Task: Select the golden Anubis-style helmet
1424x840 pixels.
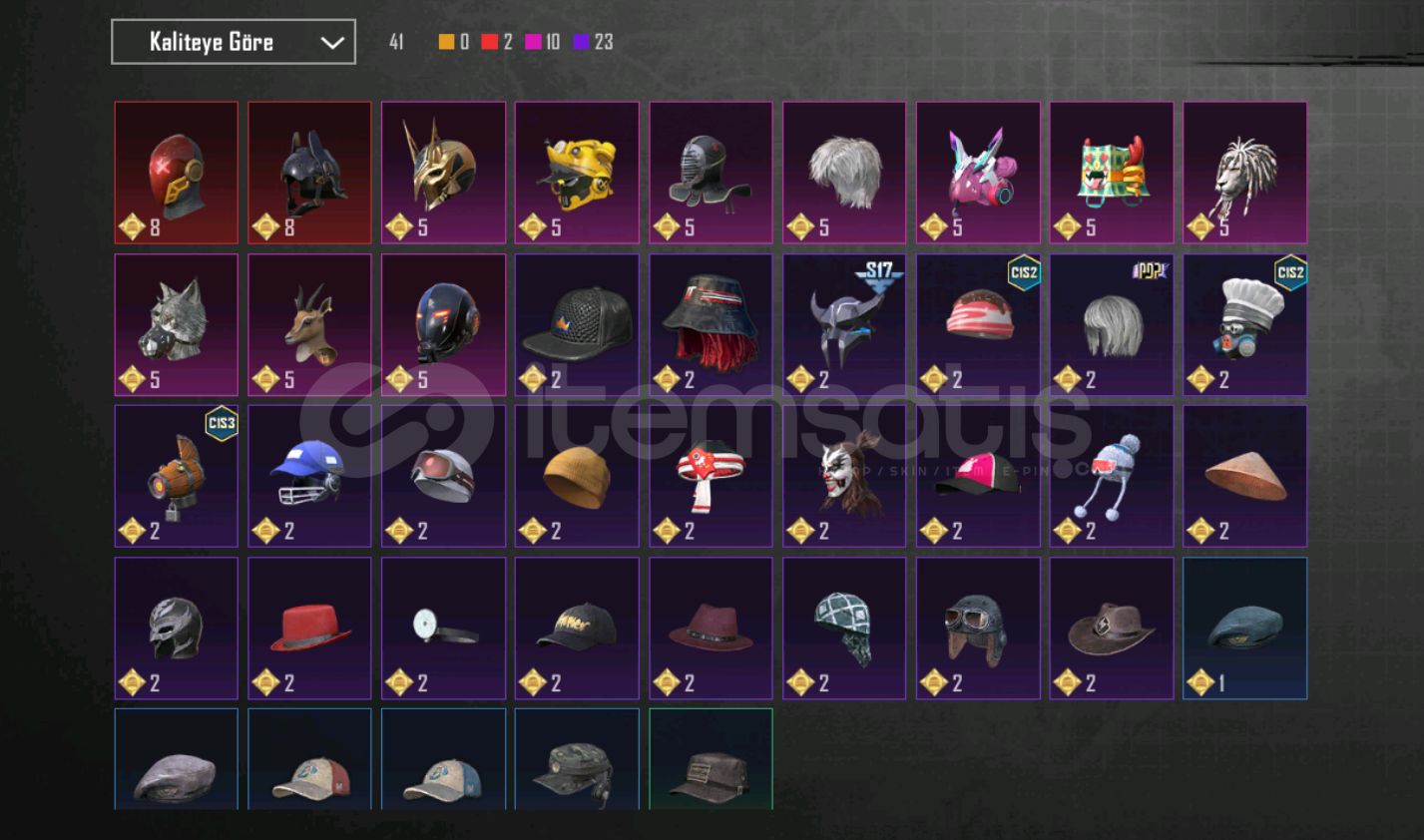Action: click(443, 173)
